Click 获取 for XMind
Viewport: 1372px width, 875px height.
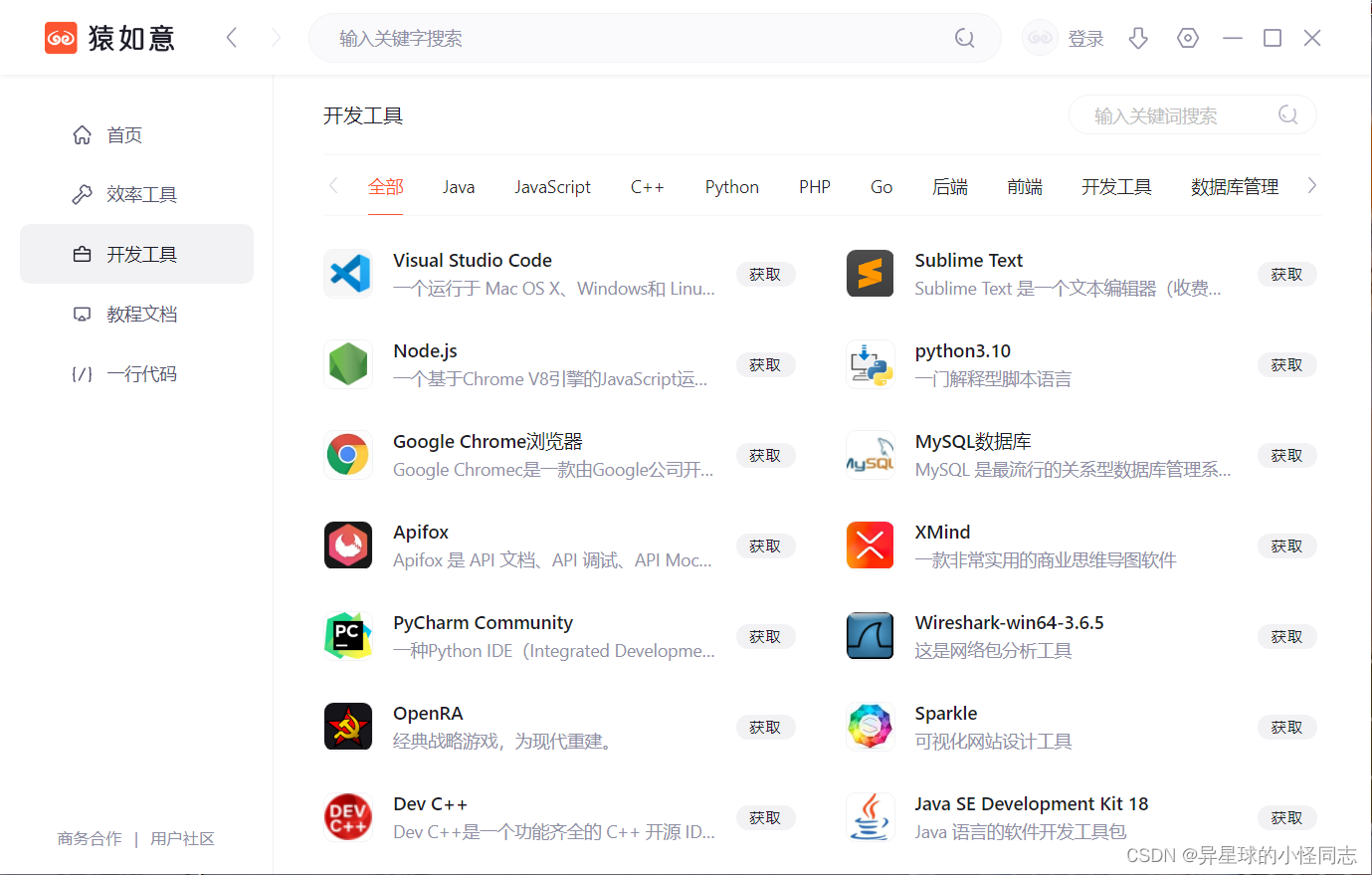tap(1286, 547)
